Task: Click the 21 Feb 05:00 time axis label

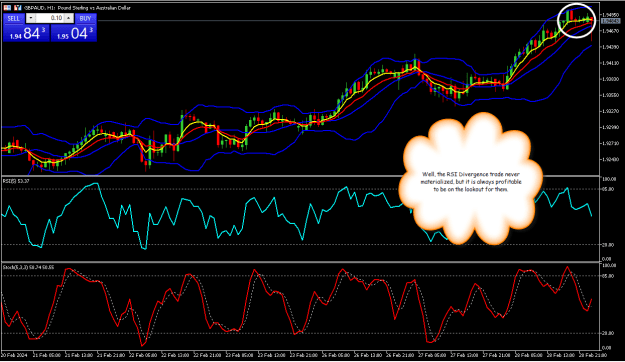Action: point(47,355)
